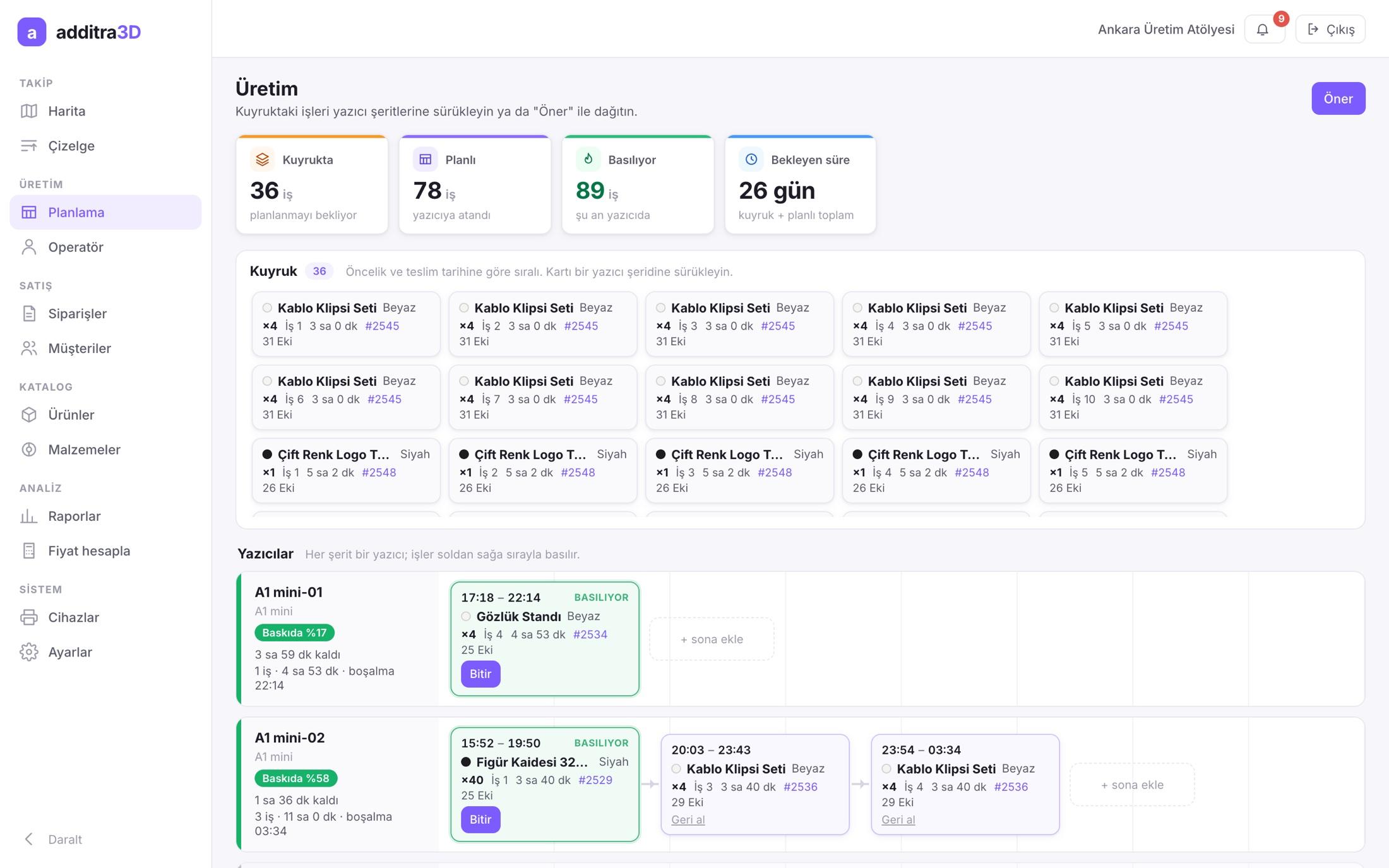This screenshot has width=1389, height=868.
Task: Click the Öner button
Action: click(1338, 98)
